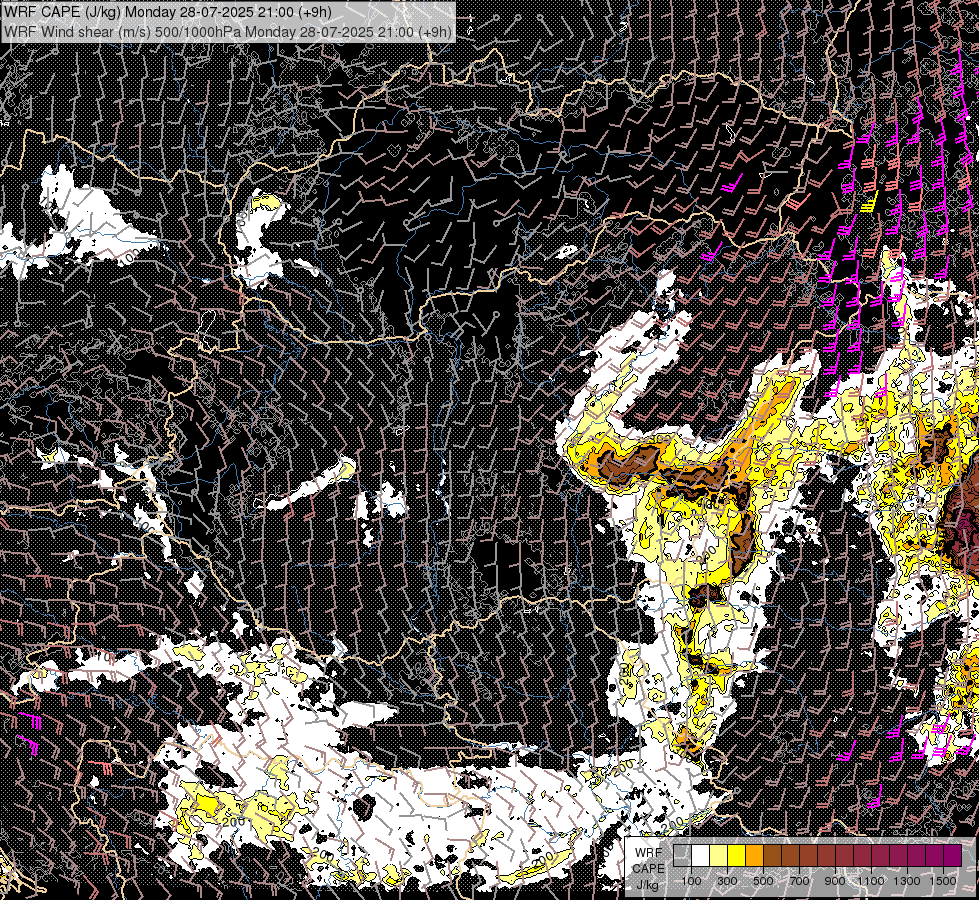Click the legend value 1500
This screenshot has width=979, height=900.
coord(943,881)
